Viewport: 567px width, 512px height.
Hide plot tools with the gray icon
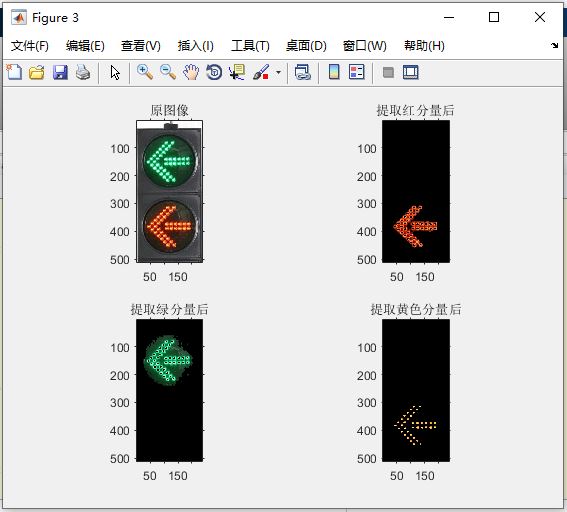[x=388, y=72]
